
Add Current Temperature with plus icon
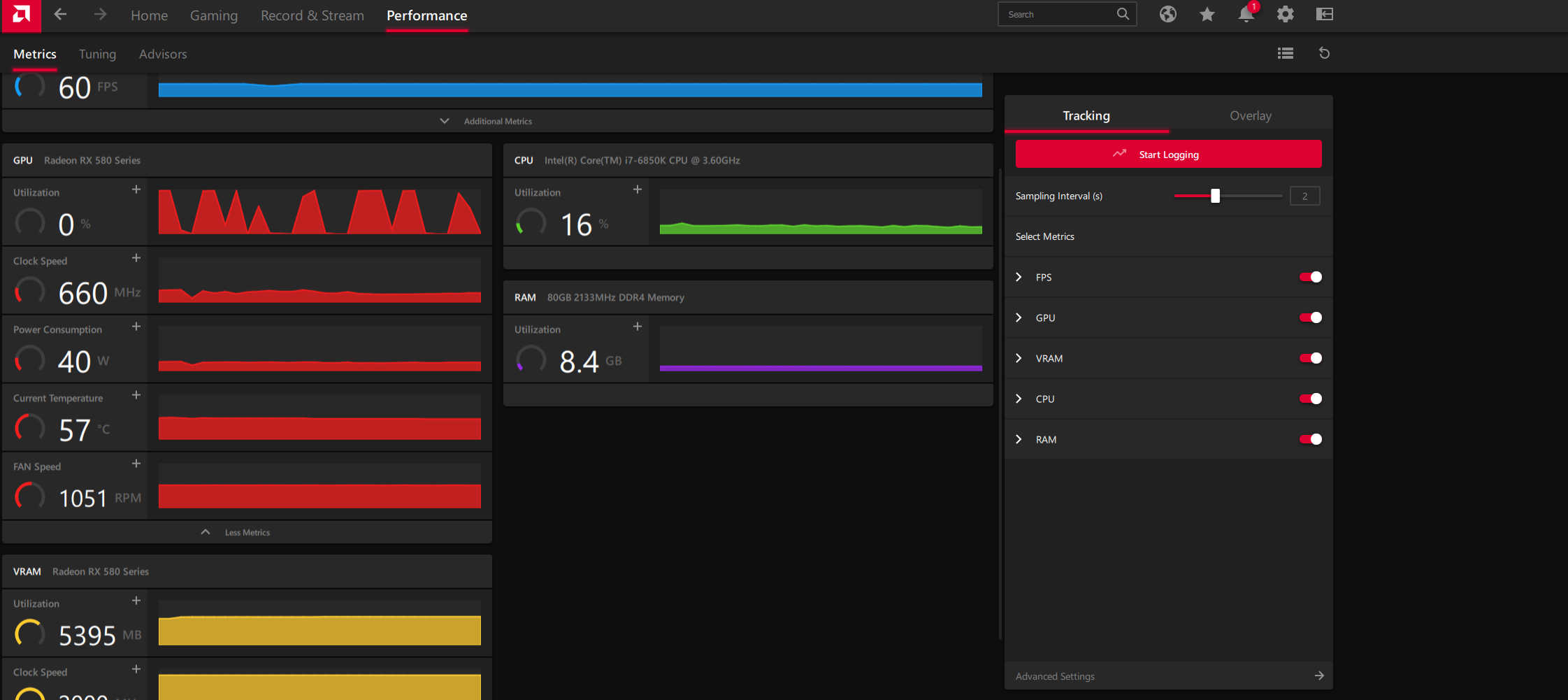[136, 395]
